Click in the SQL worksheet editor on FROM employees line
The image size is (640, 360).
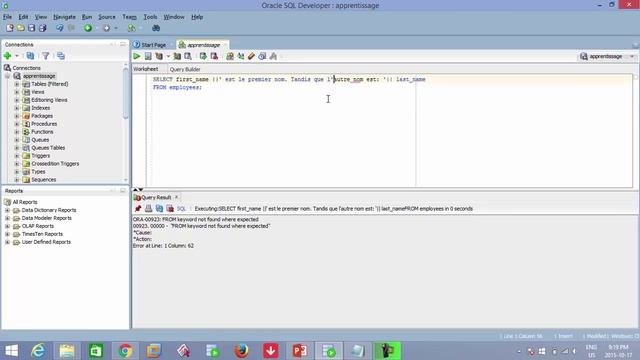(x=177, y=87)
